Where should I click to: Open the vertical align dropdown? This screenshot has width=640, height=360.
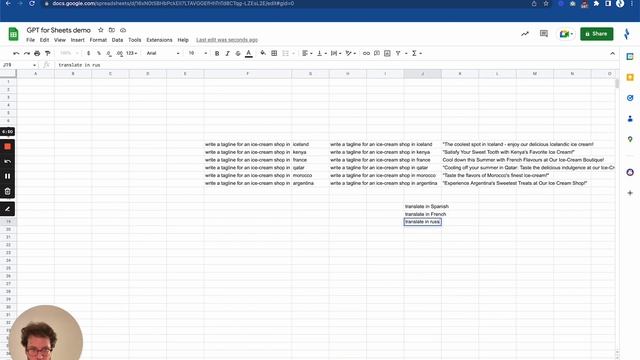point(322,53)
